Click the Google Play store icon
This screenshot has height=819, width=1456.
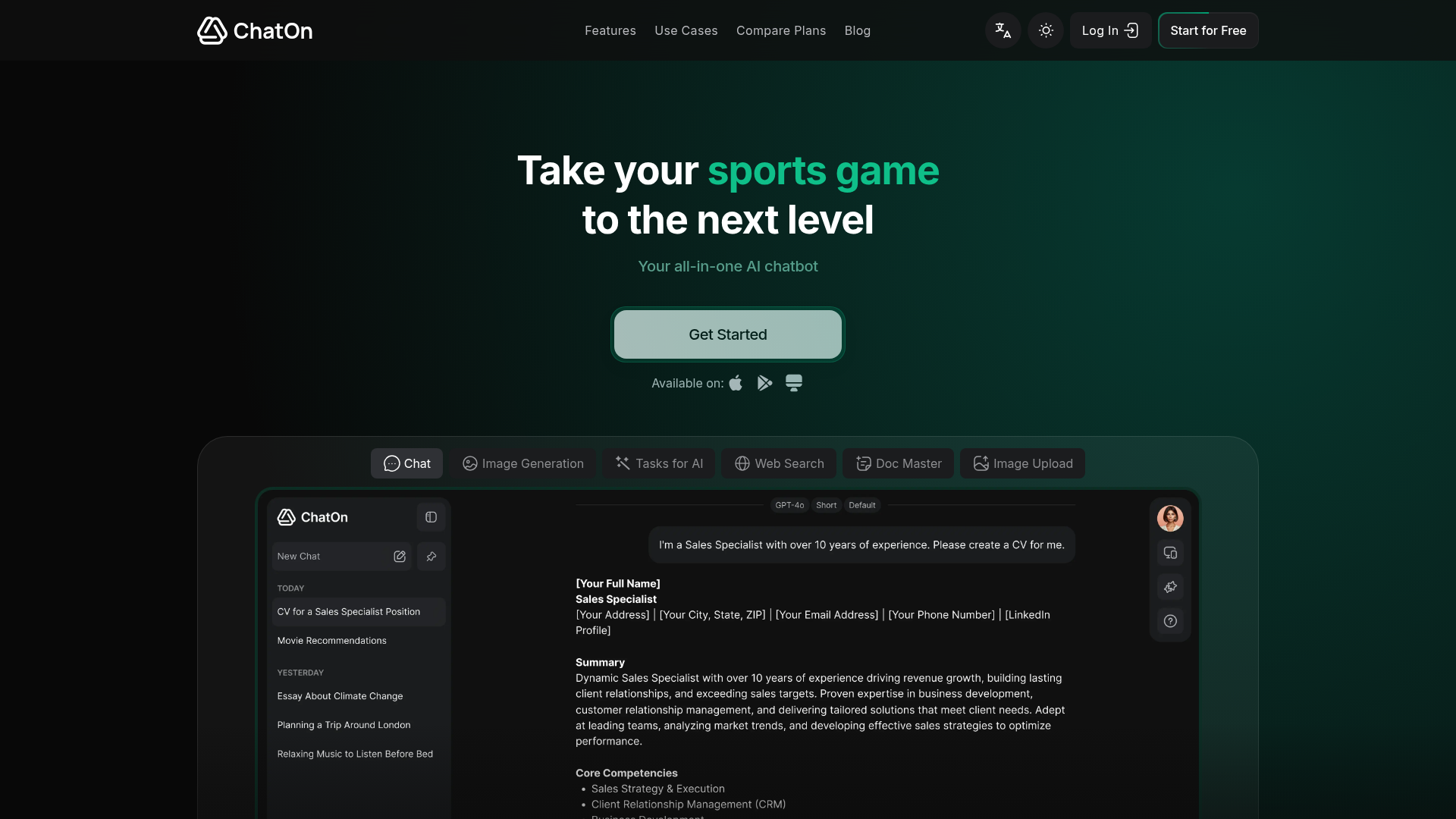(x=764, y=383)
